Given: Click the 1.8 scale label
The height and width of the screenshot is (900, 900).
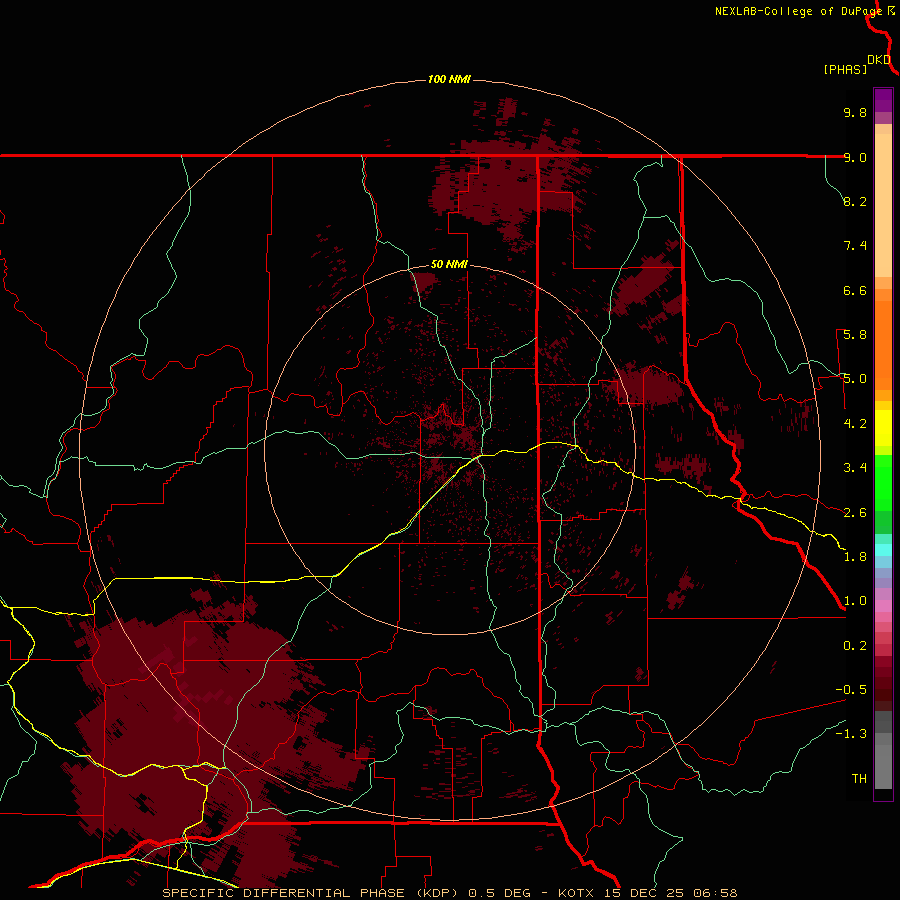Looking at the screenshot, I should tap(855, 557).
